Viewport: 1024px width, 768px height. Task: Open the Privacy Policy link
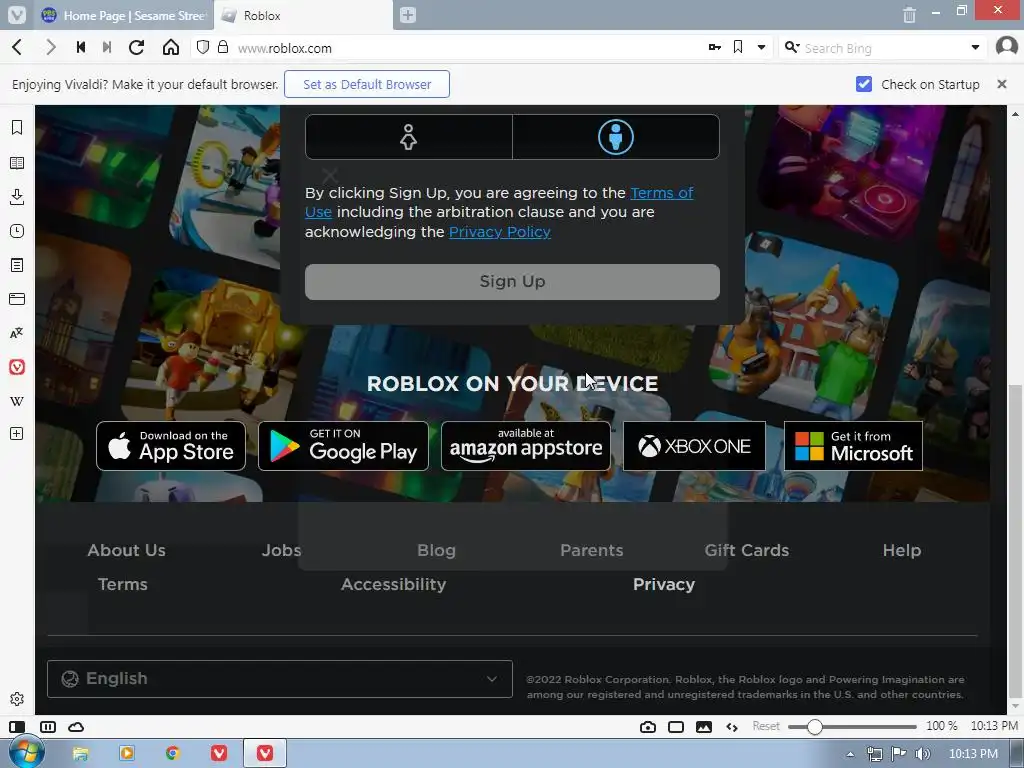click(x=500, y=232)
